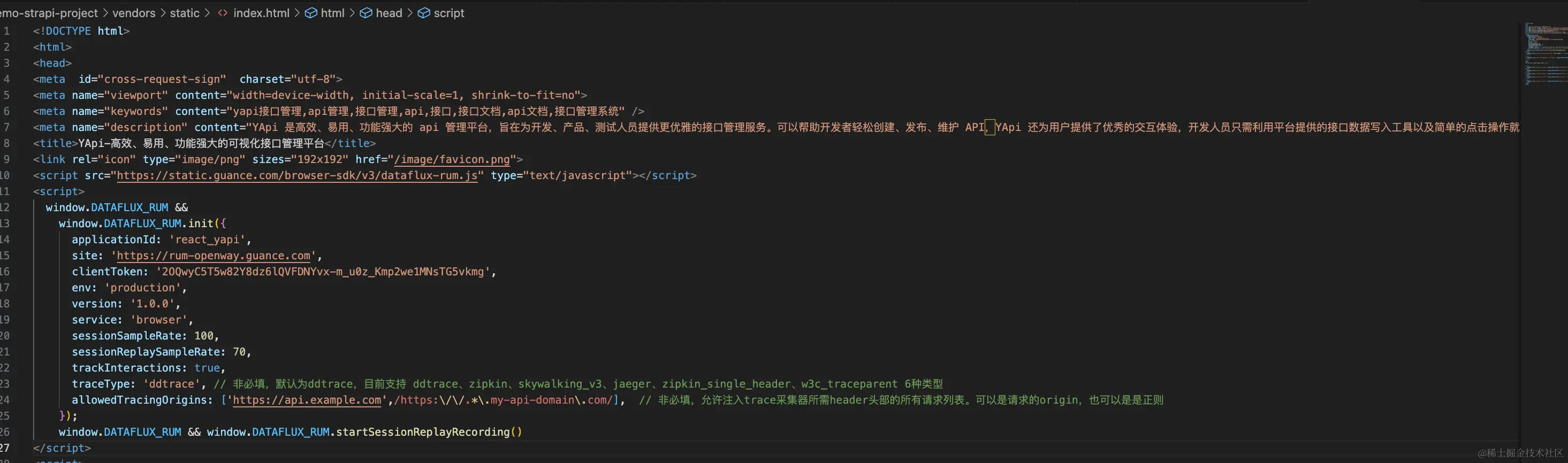Click the 'browser' service value
The image size is (1568, 463).
159,320
